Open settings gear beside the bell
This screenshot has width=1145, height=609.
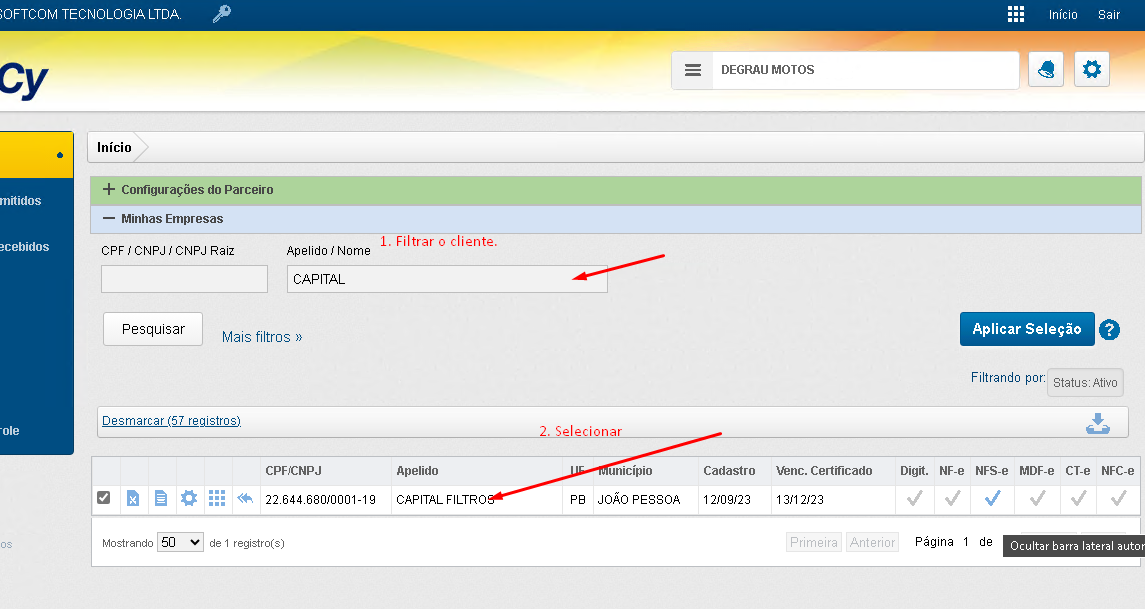tap(1092, 70)
